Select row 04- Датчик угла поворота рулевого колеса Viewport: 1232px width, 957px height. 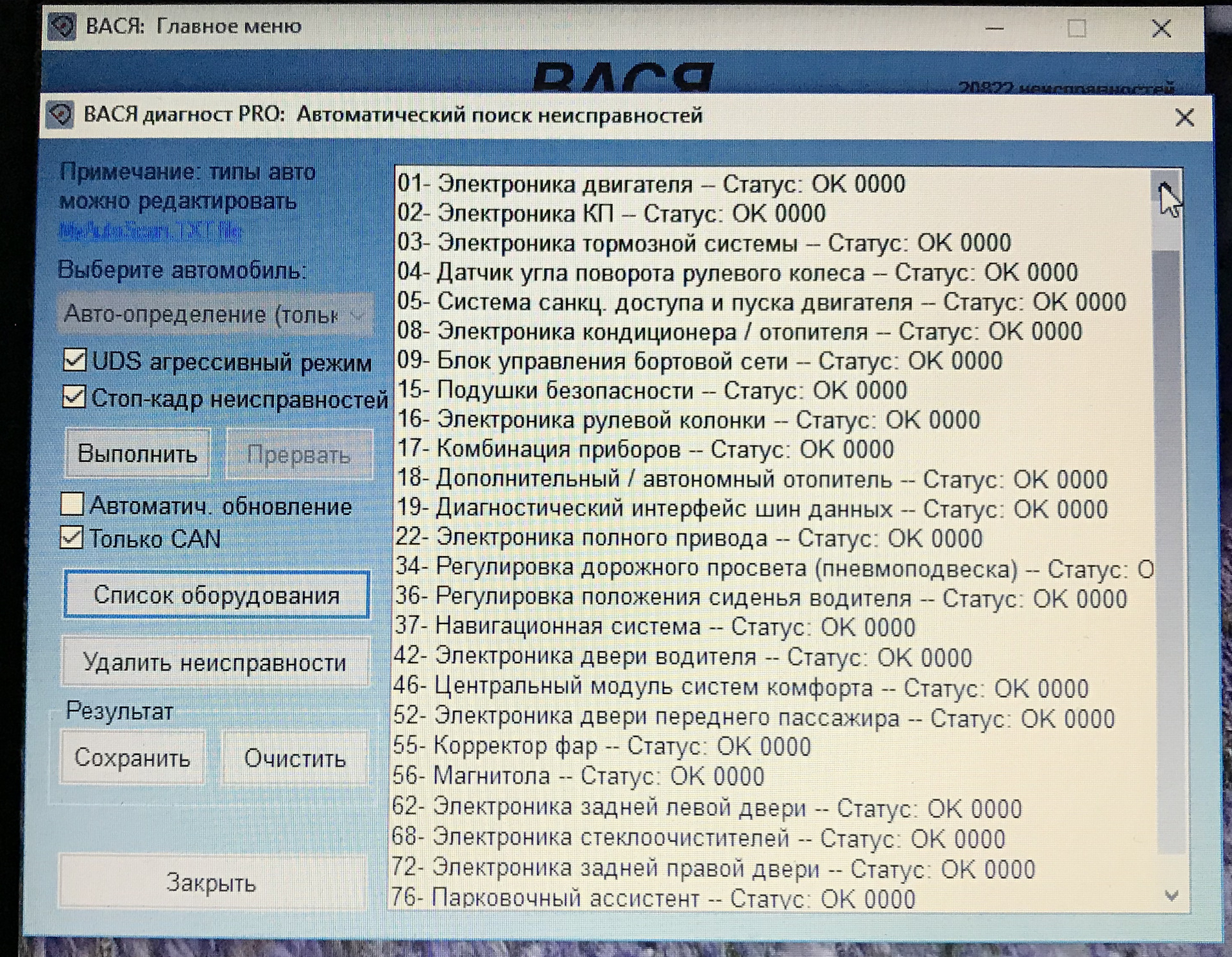[737, 273]
